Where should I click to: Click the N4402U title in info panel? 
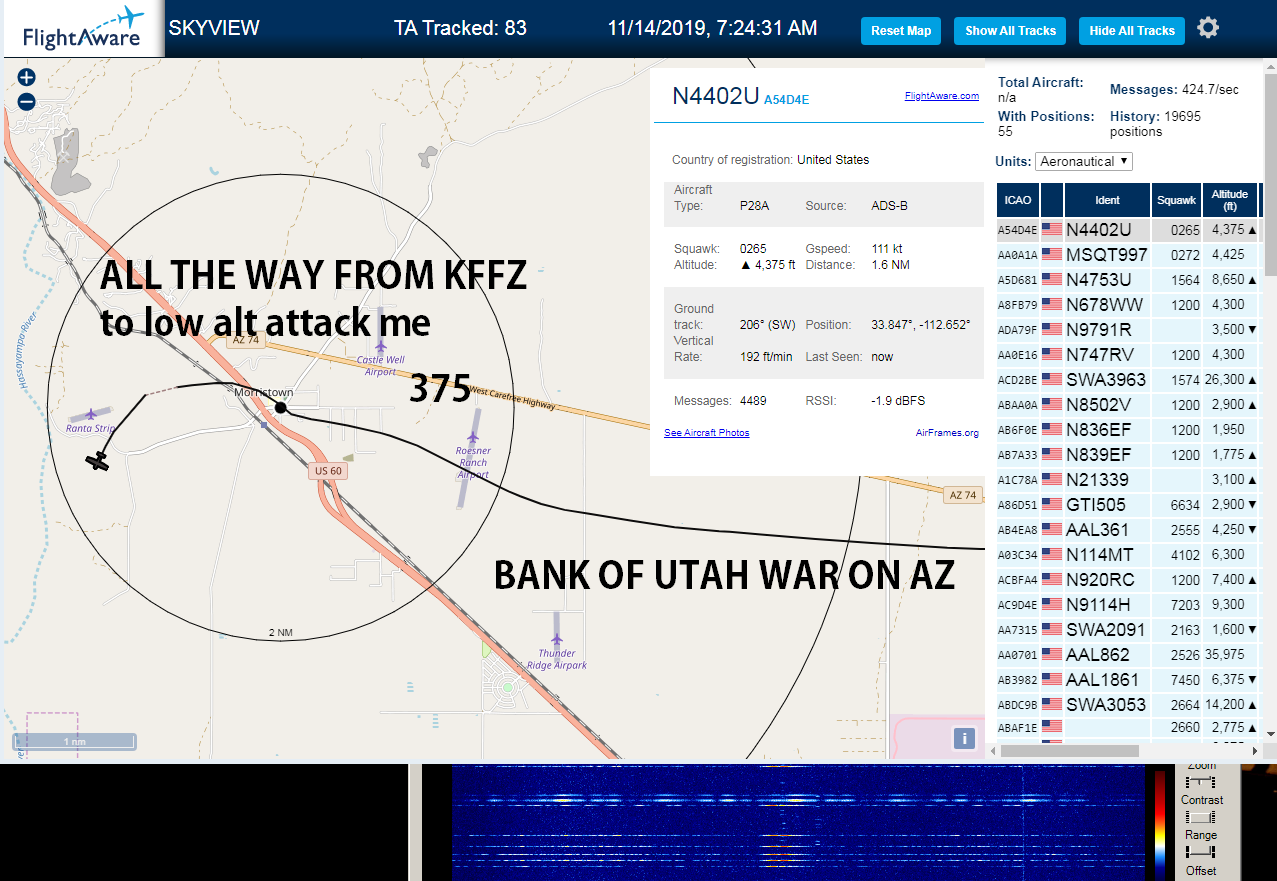pos(715,96)
